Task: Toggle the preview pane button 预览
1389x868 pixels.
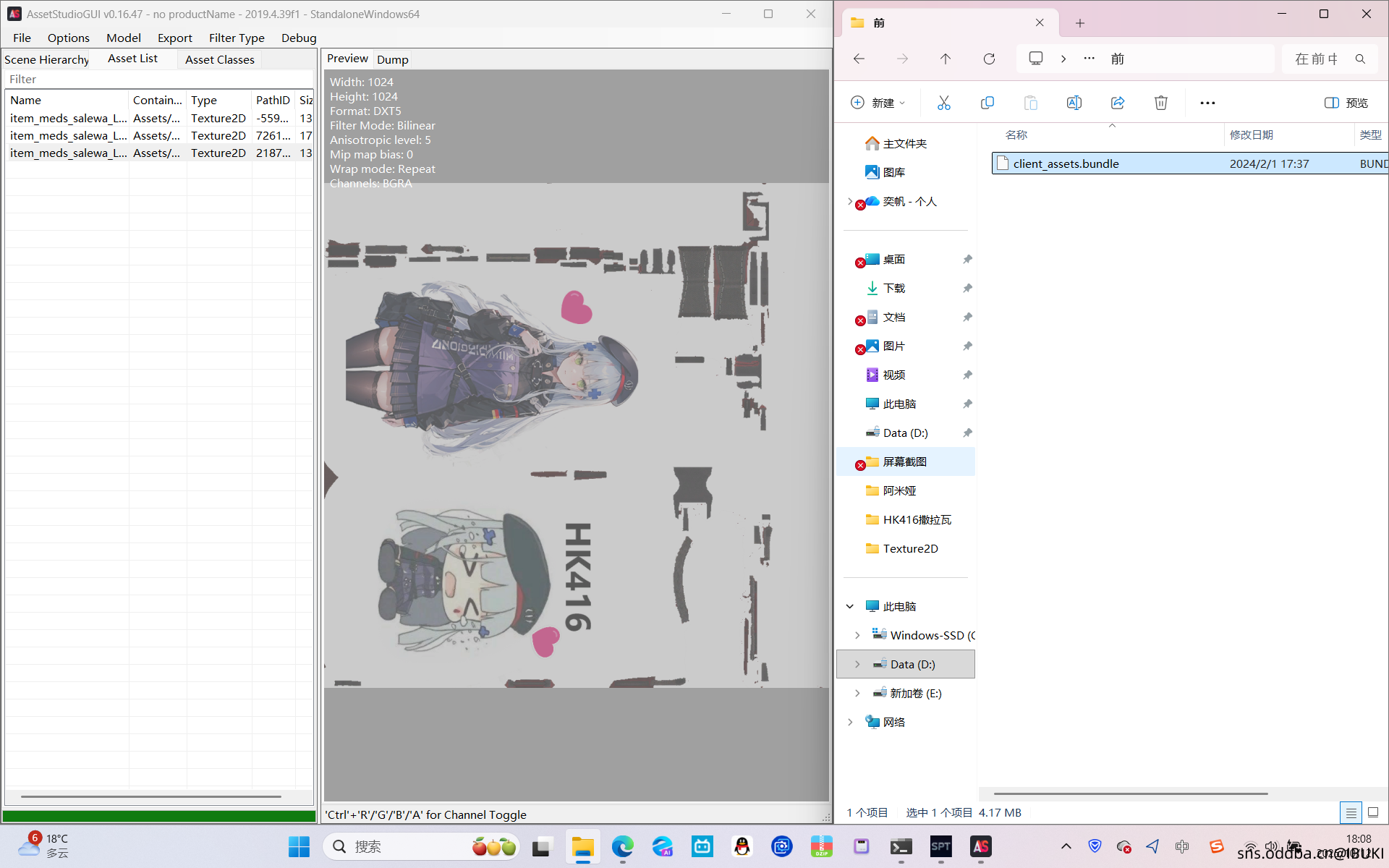Action: coord(1346,103)
